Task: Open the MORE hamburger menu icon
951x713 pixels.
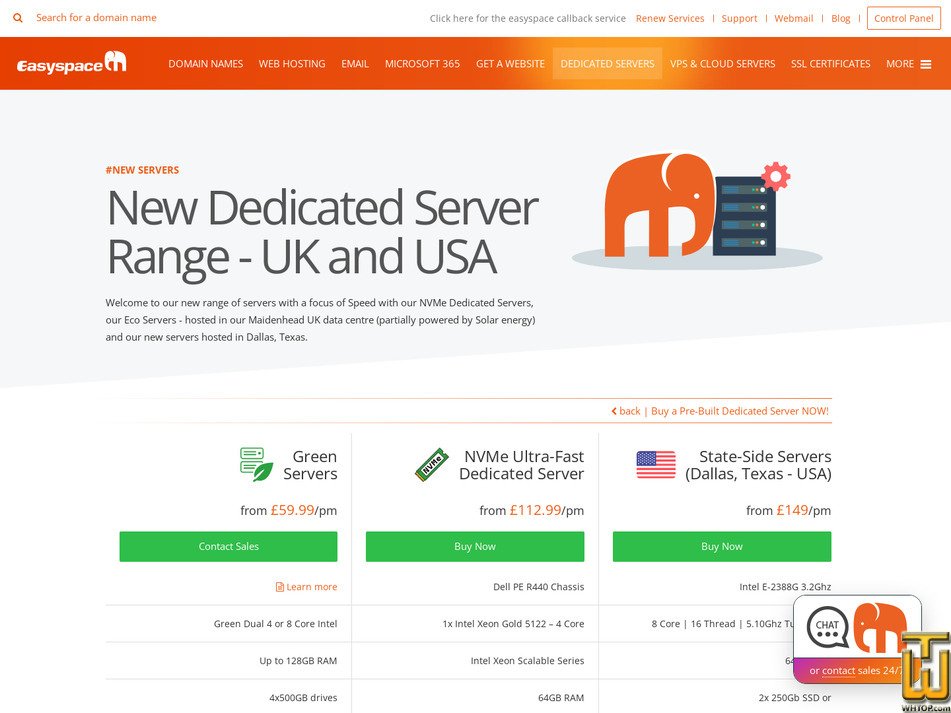Action: point(926,64)
